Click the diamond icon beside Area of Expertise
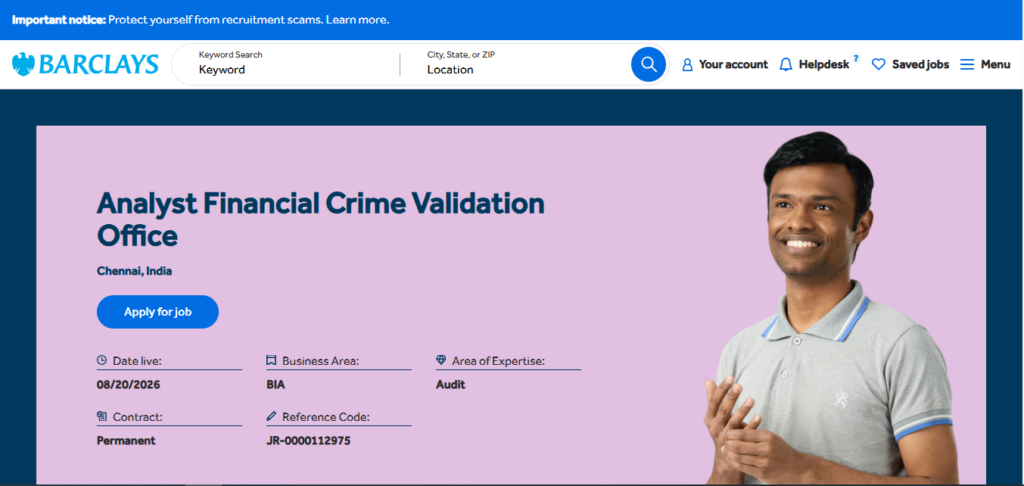 [x=441, y=360]
